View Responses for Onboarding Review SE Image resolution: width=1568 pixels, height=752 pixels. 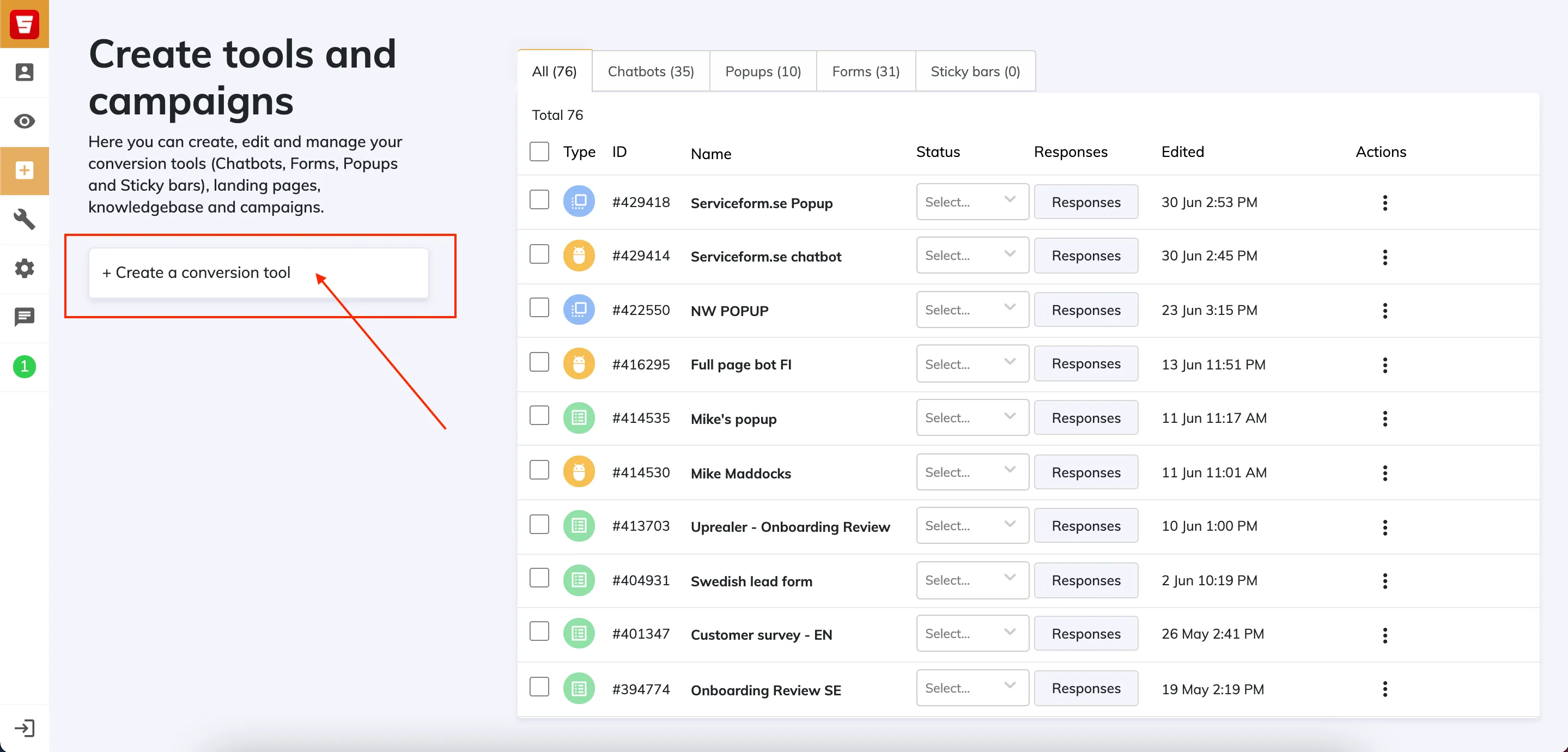pos(1086,688)
